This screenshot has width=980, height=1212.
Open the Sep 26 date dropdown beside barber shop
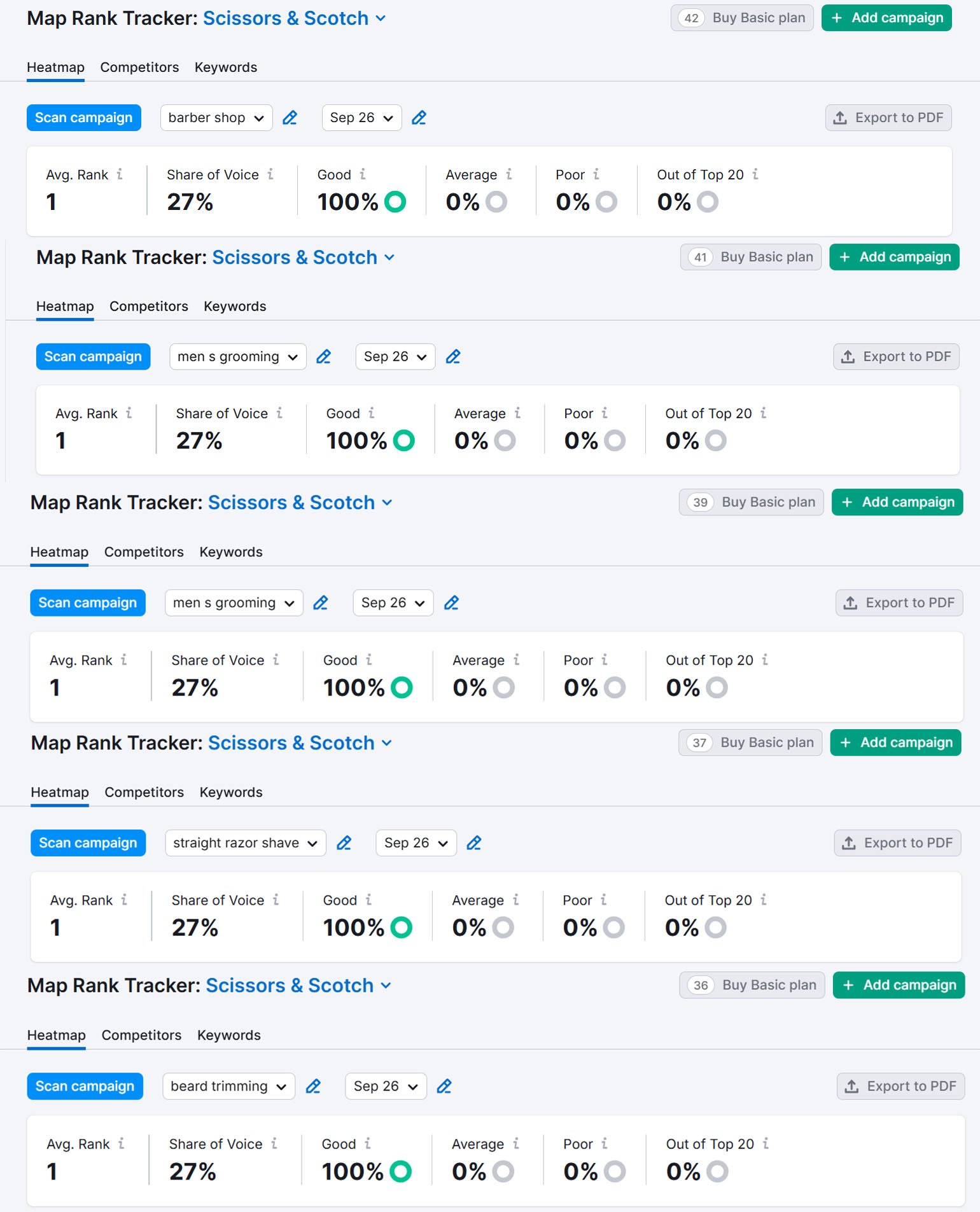pyautogui.click(x=361, y=118)
